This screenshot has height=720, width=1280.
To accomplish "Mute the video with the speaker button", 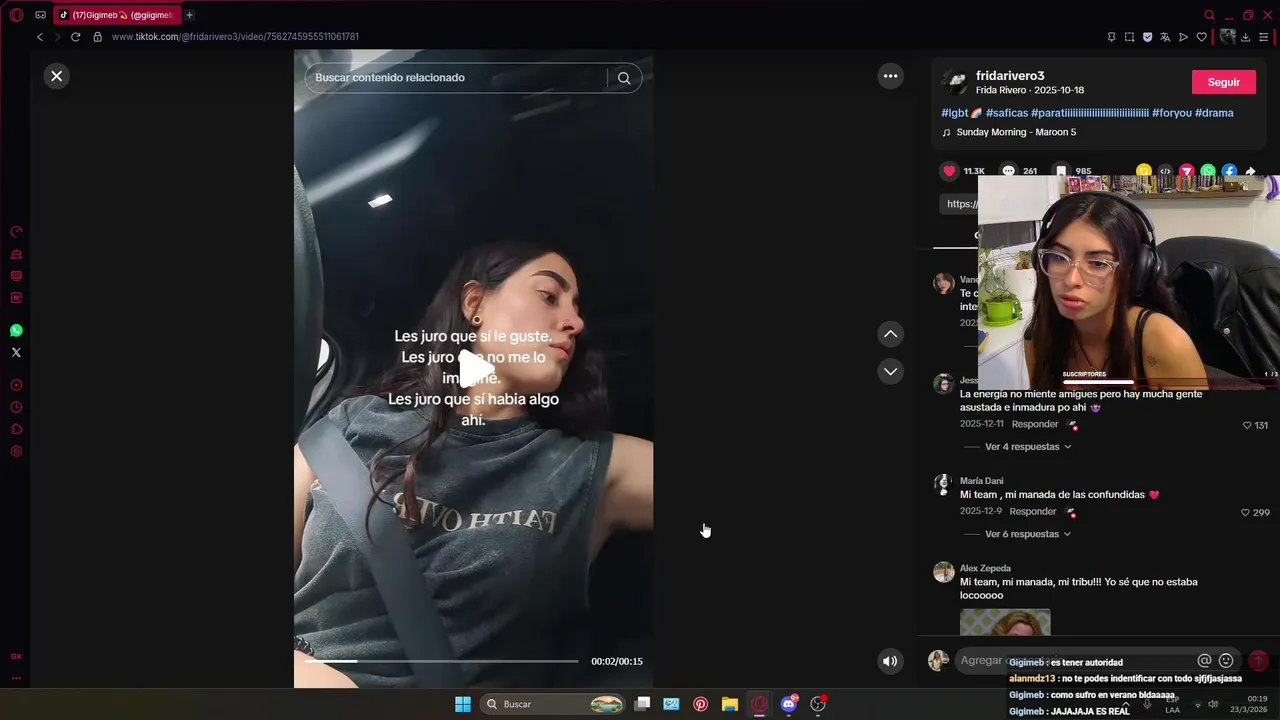I will click(x=890, y=661).
